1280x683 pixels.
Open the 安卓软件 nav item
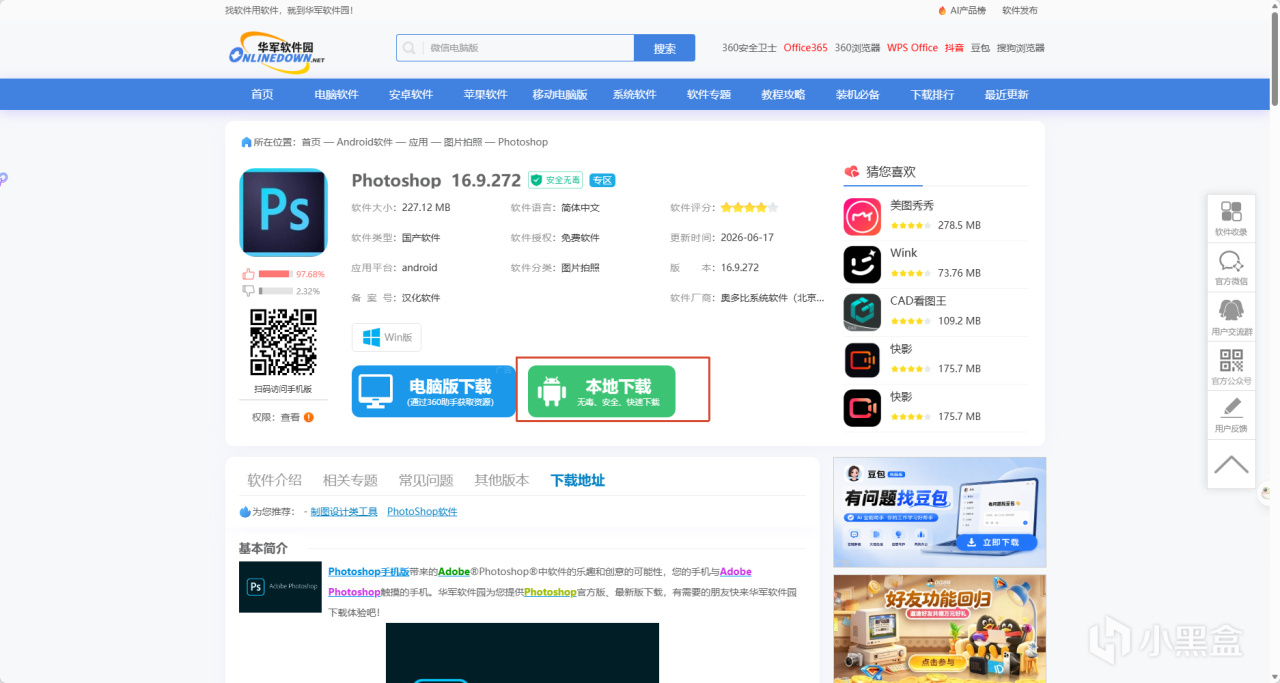411,94
